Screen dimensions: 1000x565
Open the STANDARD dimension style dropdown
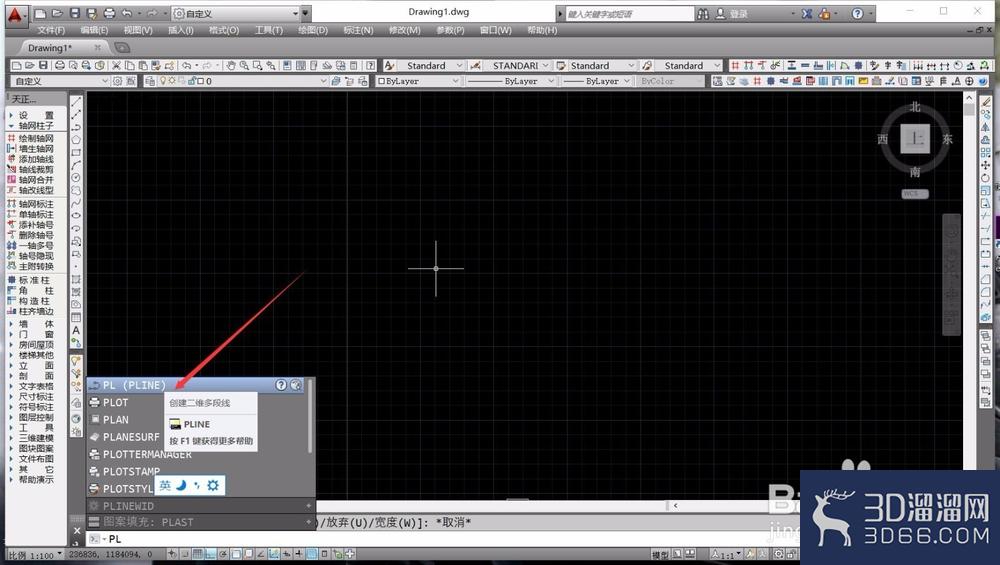coord(545,65)
